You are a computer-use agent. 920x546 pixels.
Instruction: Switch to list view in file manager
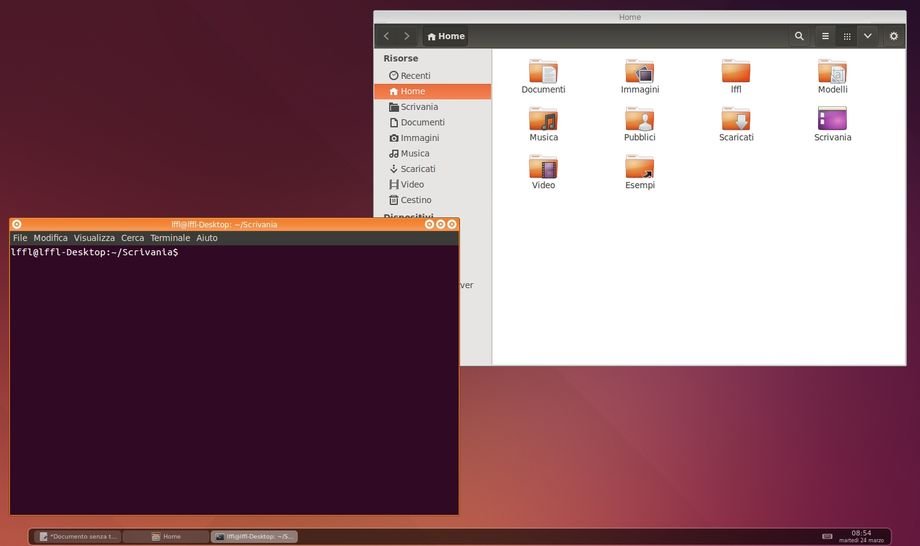(x=825, y=36)
